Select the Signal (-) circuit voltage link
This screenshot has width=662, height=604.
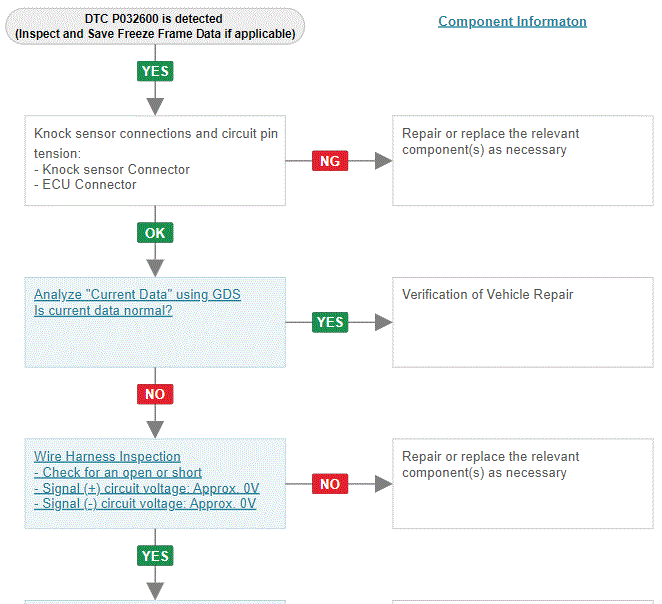[145, 504]
